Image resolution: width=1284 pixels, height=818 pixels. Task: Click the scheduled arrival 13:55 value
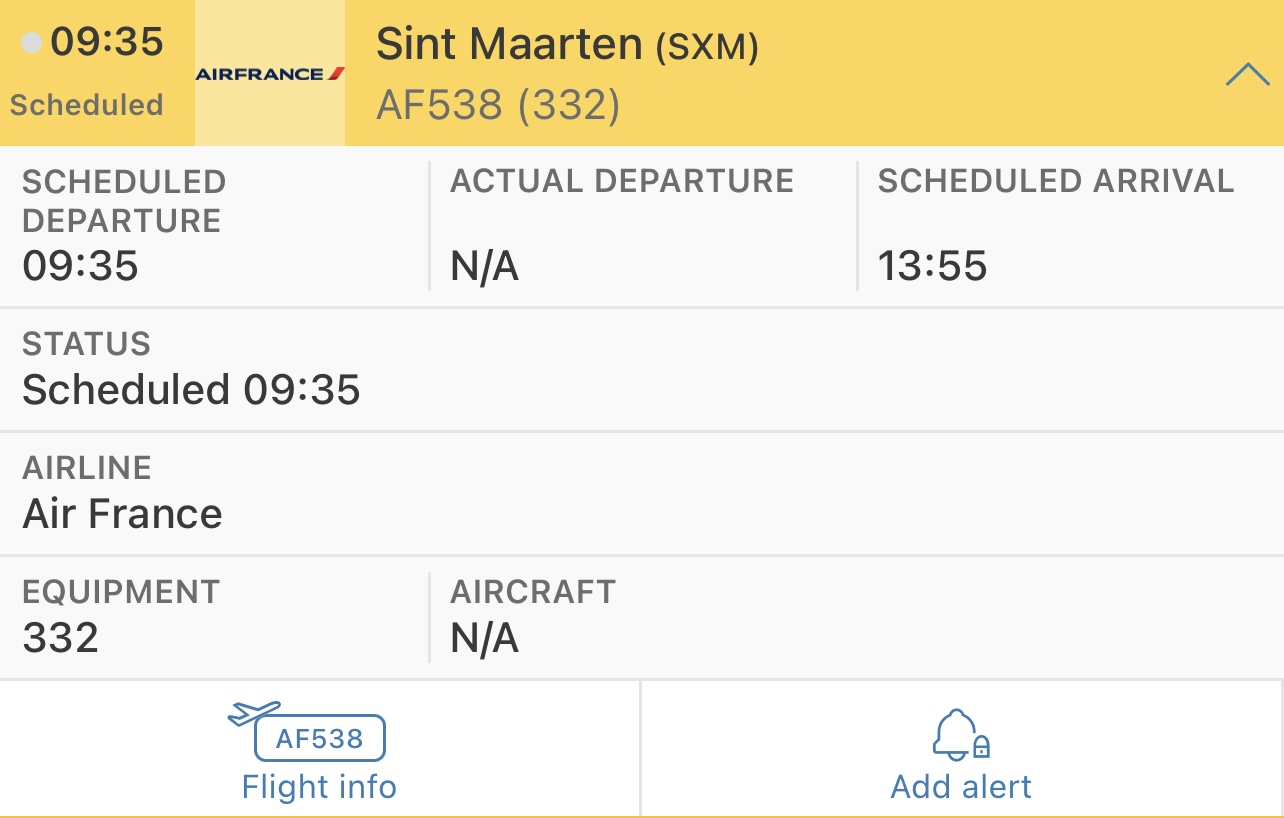[933, 267]
